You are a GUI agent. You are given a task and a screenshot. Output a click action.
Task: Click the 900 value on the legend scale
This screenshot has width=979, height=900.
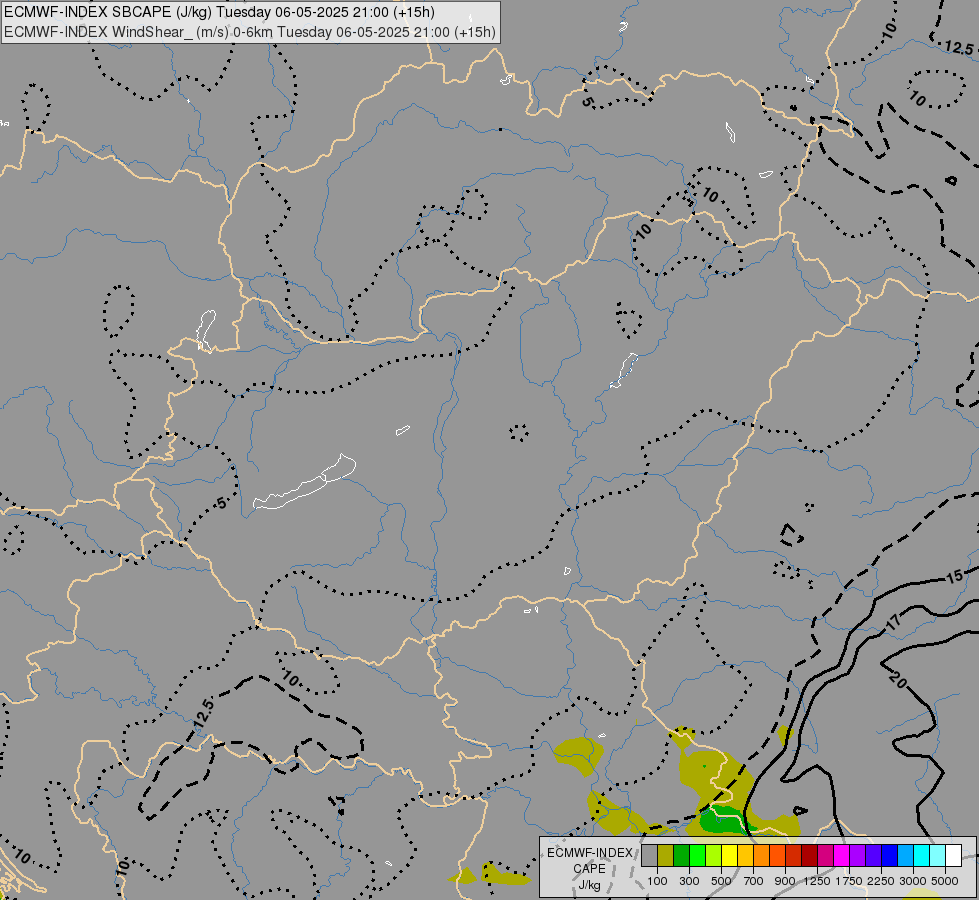pos(785,881)
